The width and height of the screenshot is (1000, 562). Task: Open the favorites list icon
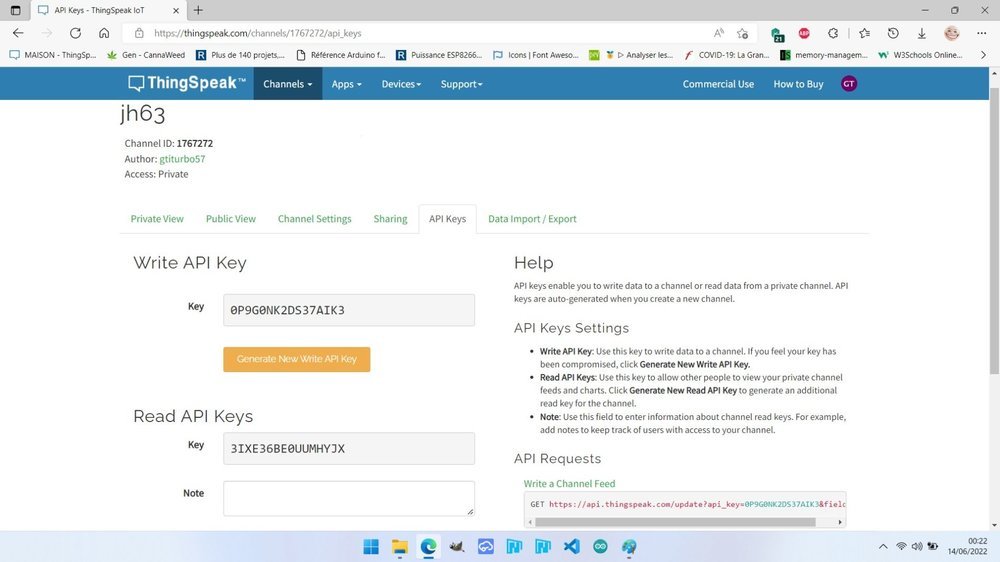point(864,33)
